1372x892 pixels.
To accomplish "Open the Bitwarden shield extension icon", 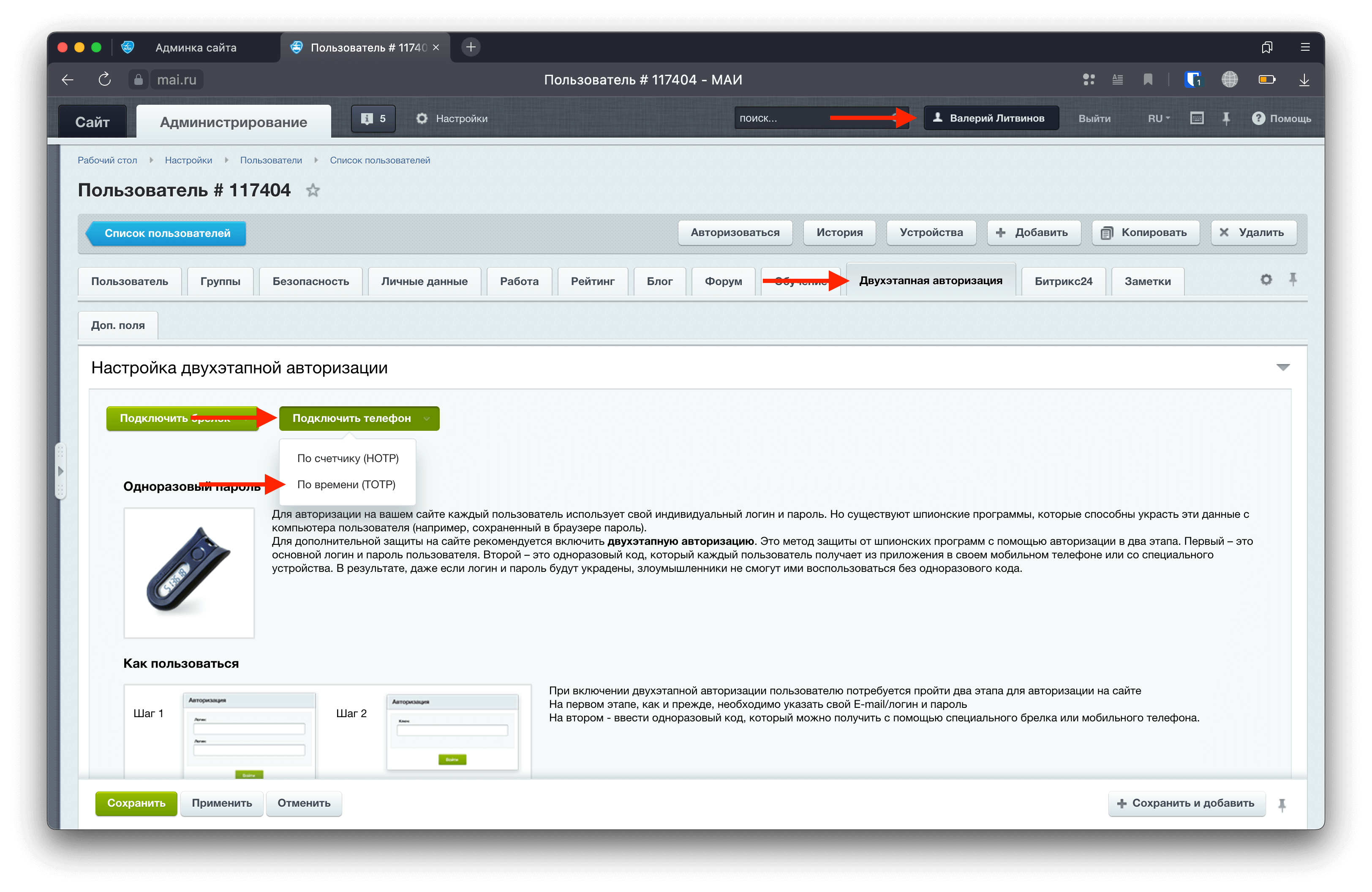I will pyautogui.click(x=1193, y=79).
